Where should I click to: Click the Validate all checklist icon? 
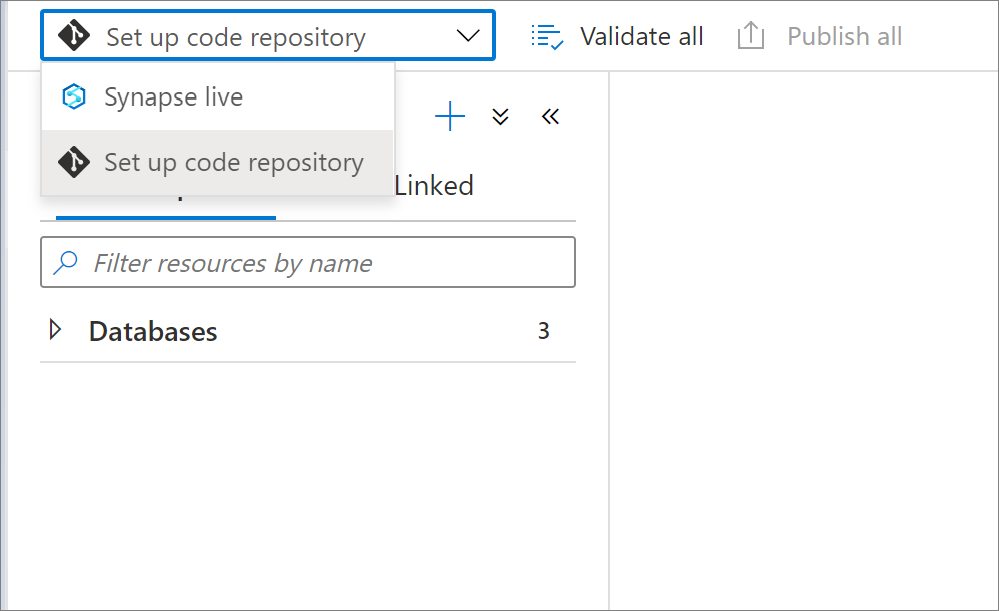(546, 35)
